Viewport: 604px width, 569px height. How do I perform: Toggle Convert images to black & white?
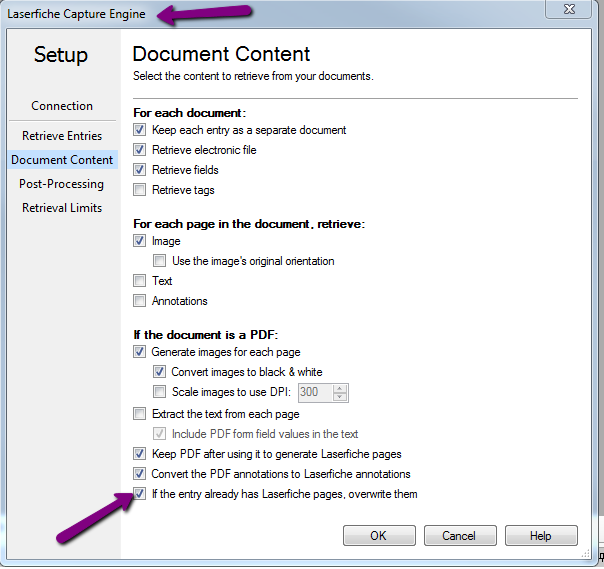click(x=159, y=372)
